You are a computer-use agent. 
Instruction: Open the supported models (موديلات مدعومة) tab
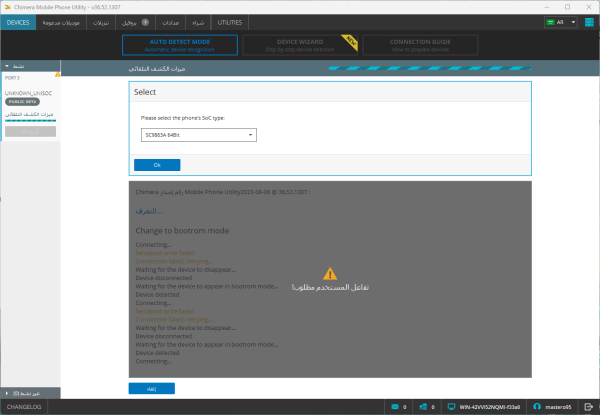pyautogui.click(x=61, y=23)
